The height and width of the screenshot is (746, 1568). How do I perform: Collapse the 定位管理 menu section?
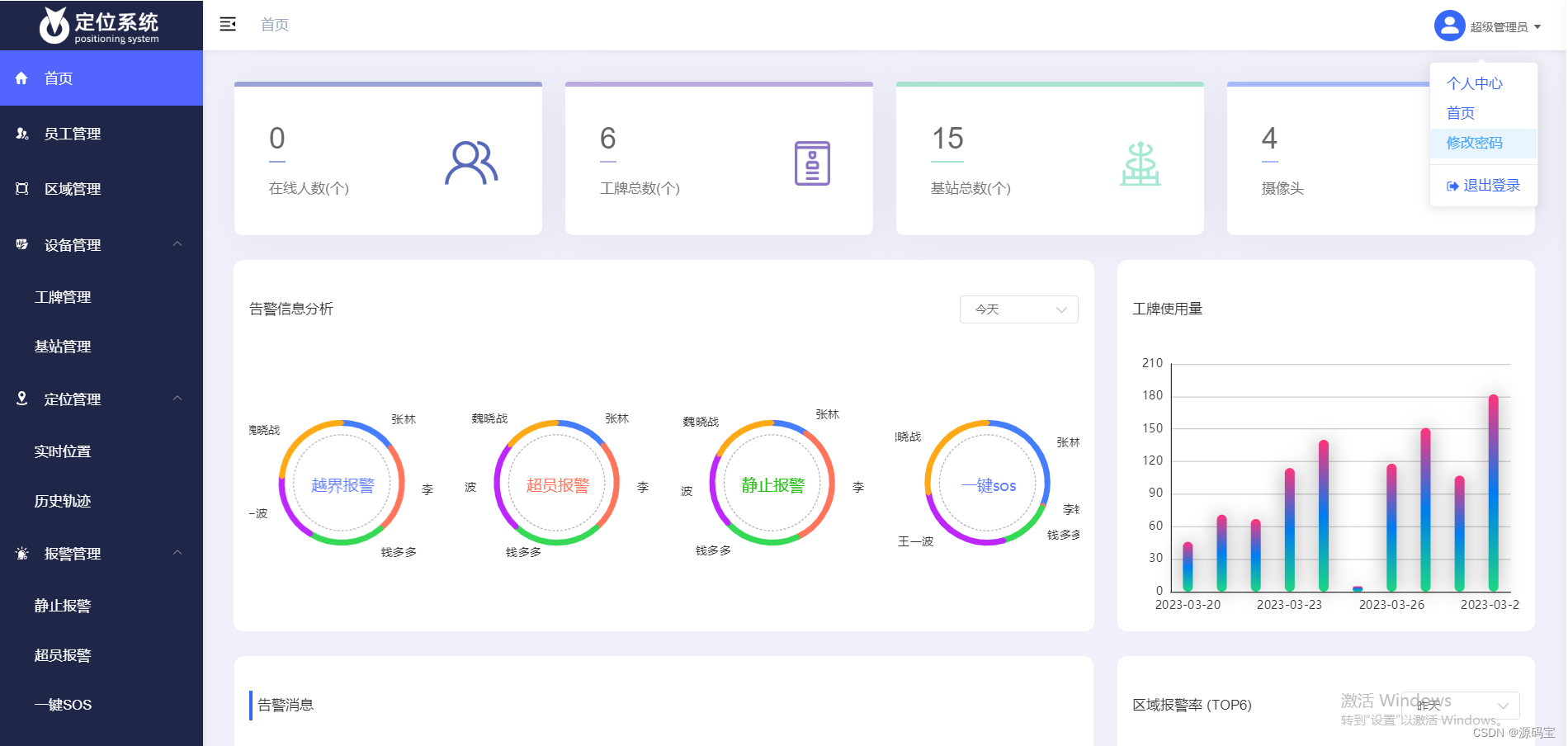point(177,399)
